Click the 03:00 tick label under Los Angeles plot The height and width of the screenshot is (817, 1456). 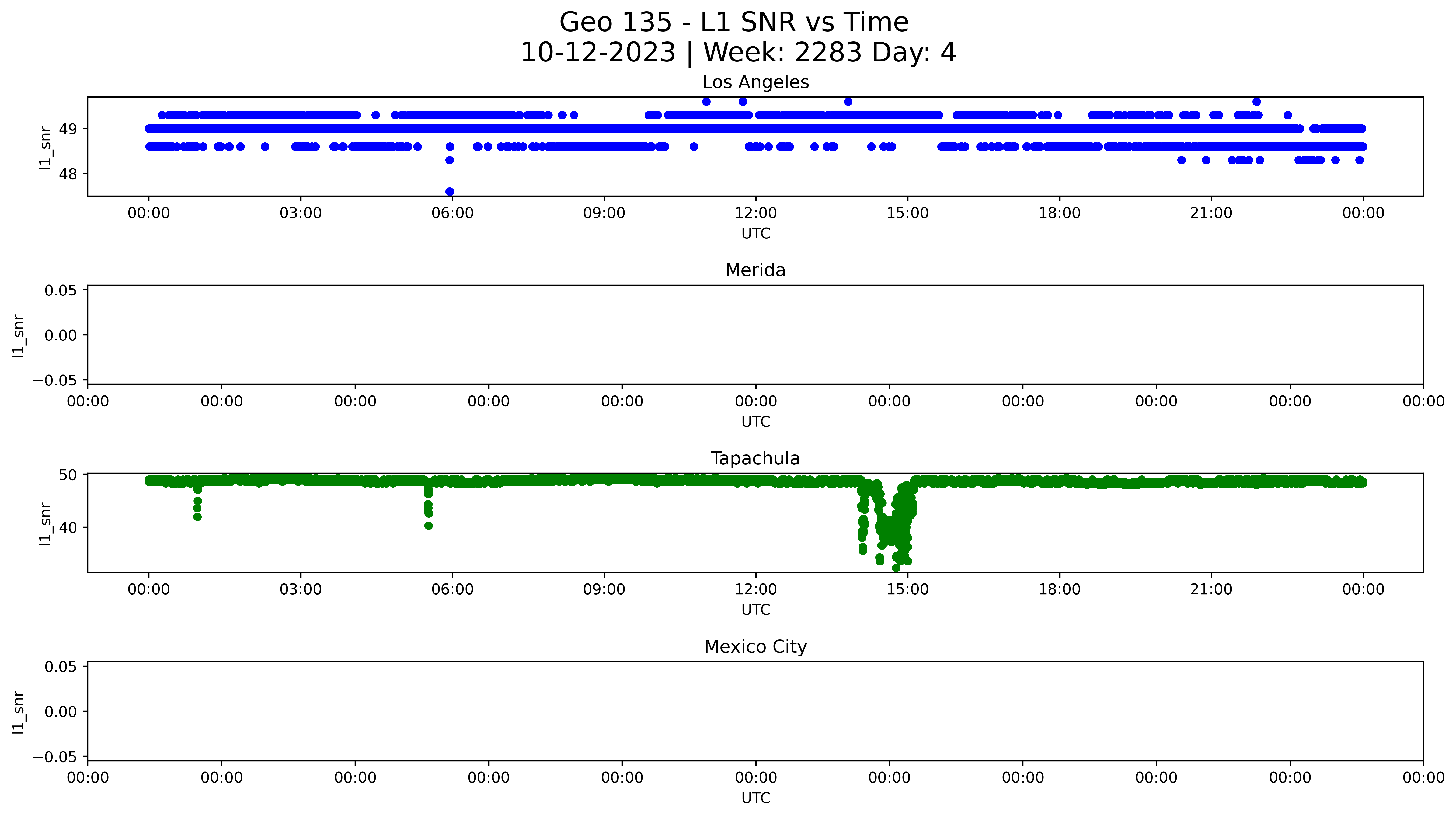tap(301, 213)
